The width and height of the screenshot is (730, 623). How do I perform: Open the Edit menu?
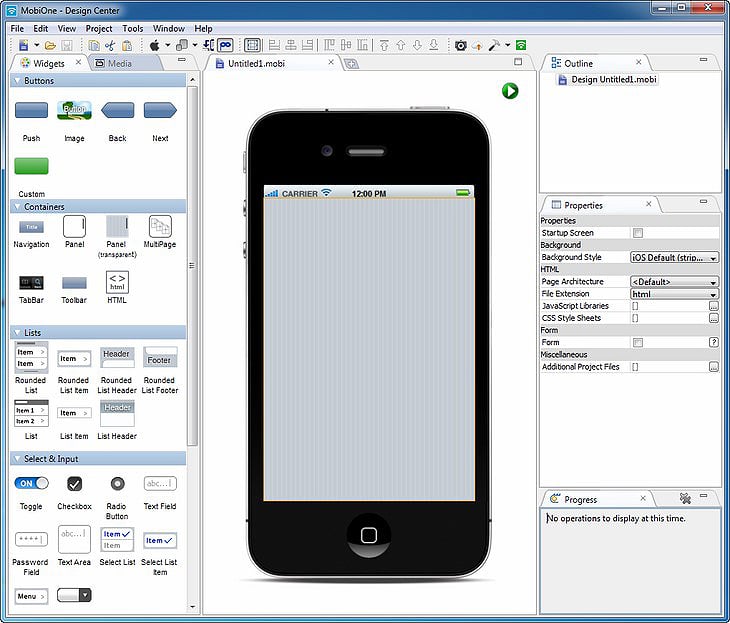(41, 28)
